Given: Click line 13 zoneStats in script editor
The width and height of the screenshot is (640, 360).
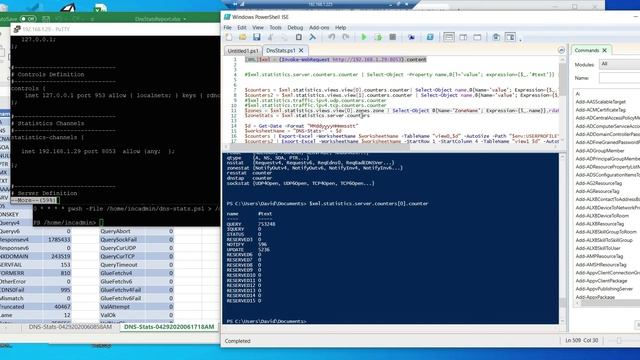Looking at the screenshot, I should click(307, 116).
